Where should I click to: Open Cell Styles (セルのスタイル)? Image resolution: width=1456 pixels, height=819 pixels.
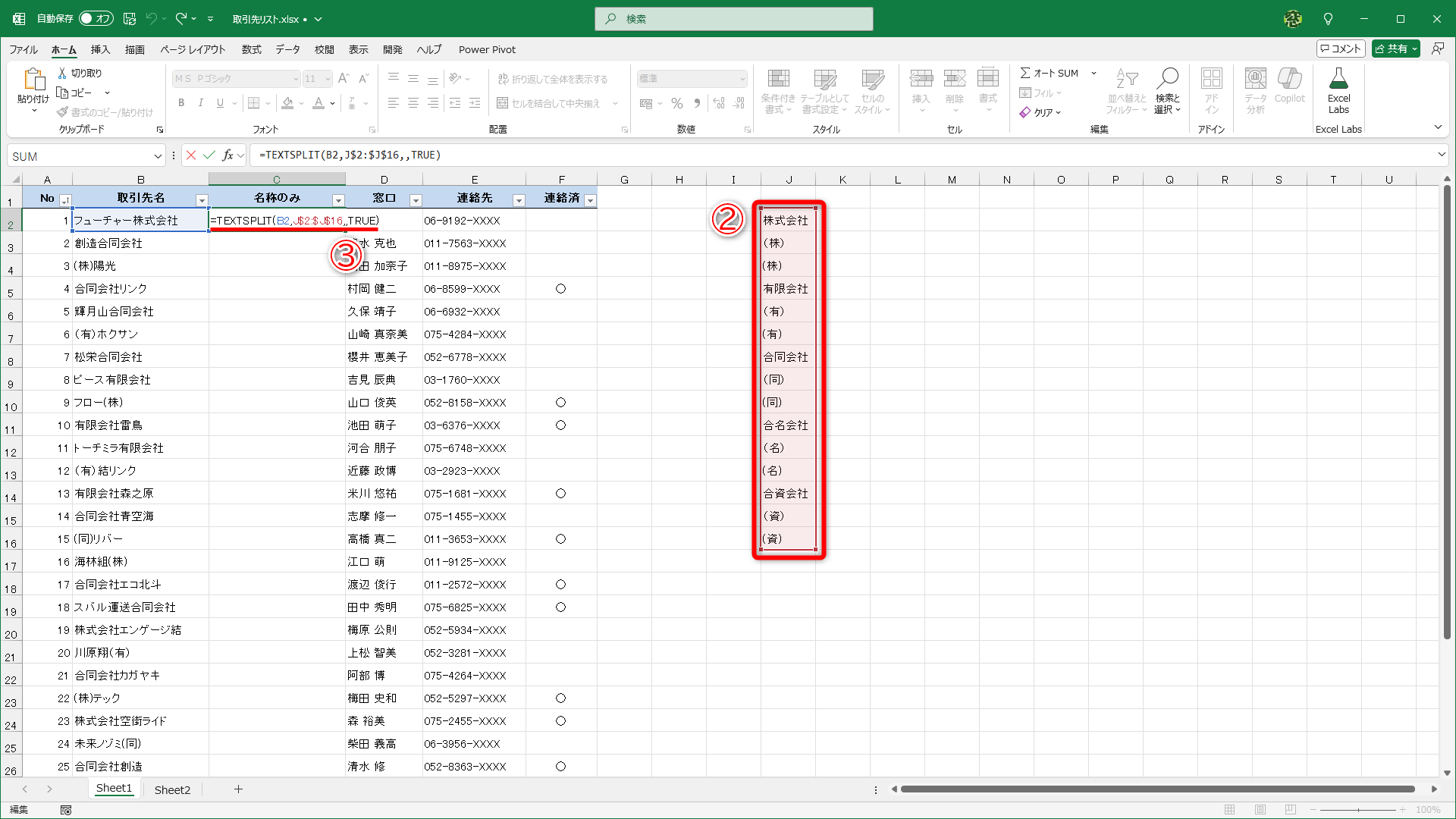(873, 91)
